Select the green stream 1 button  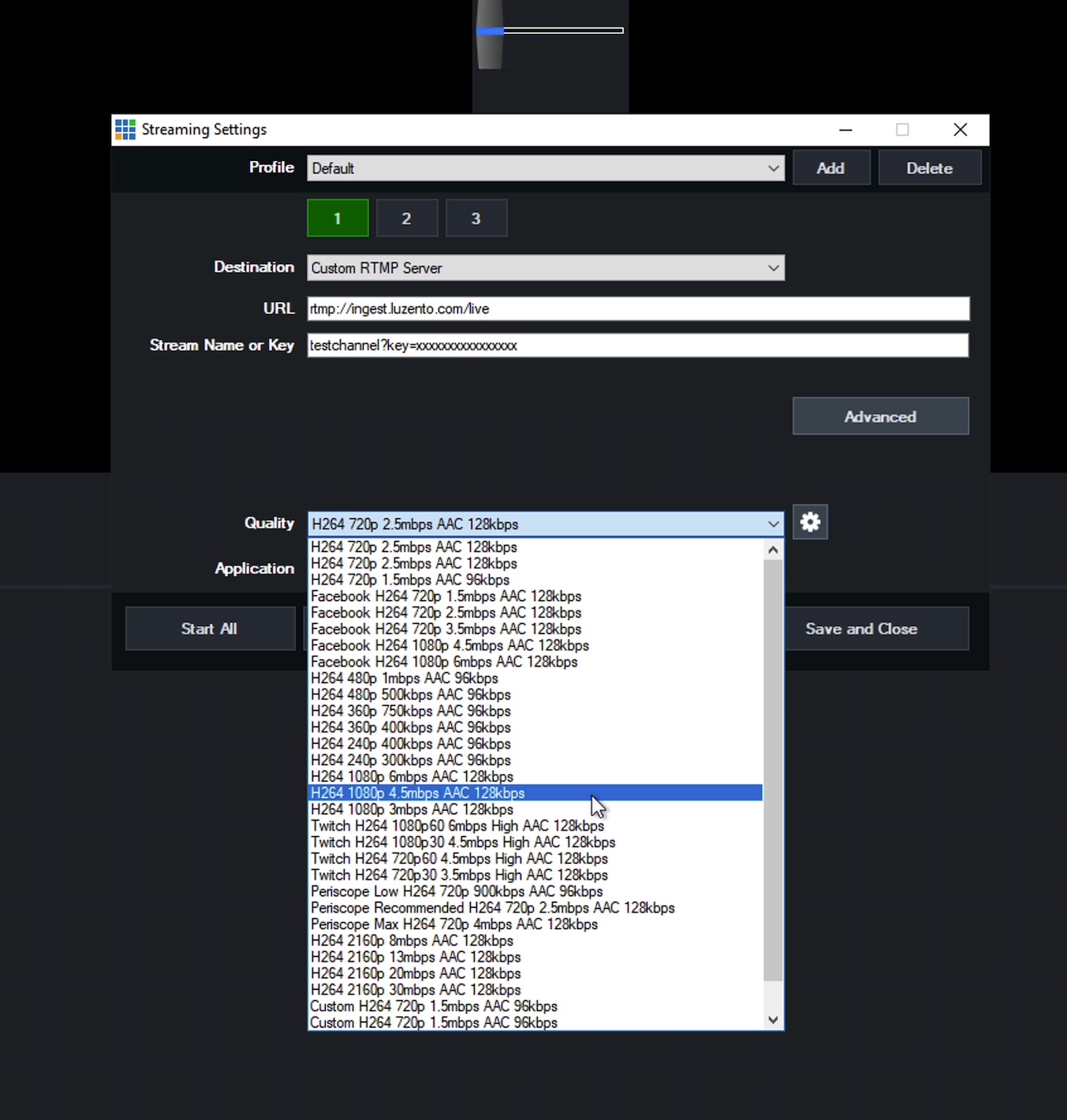[338, 218]
